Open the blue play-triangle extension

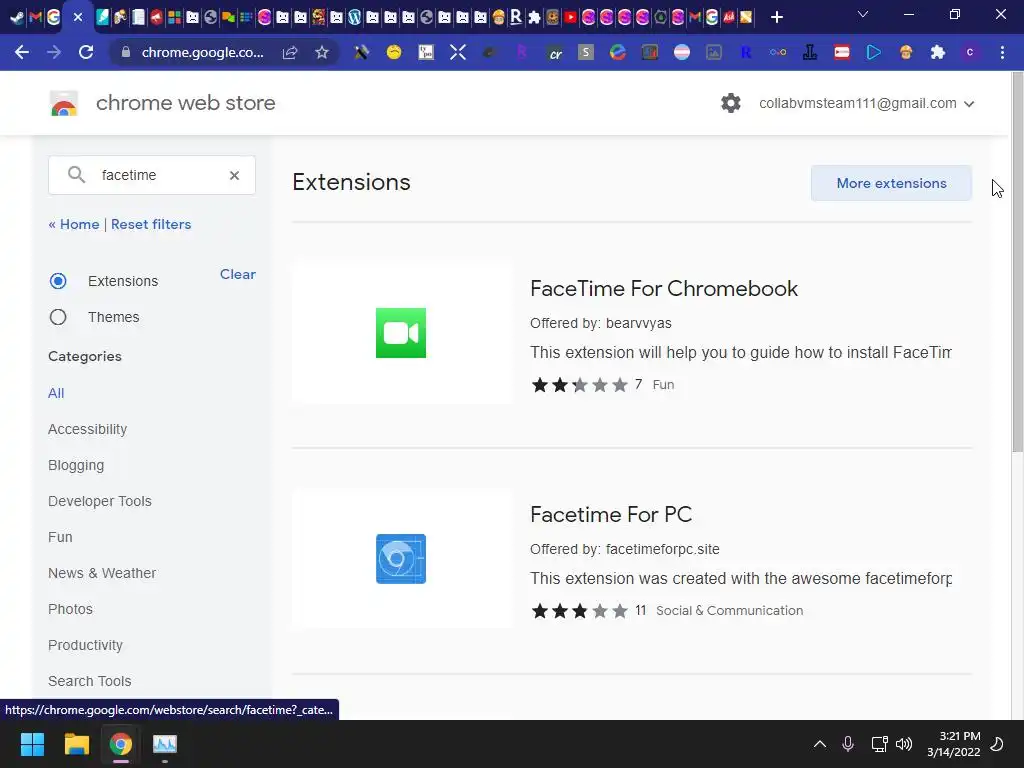click(874, 52)
